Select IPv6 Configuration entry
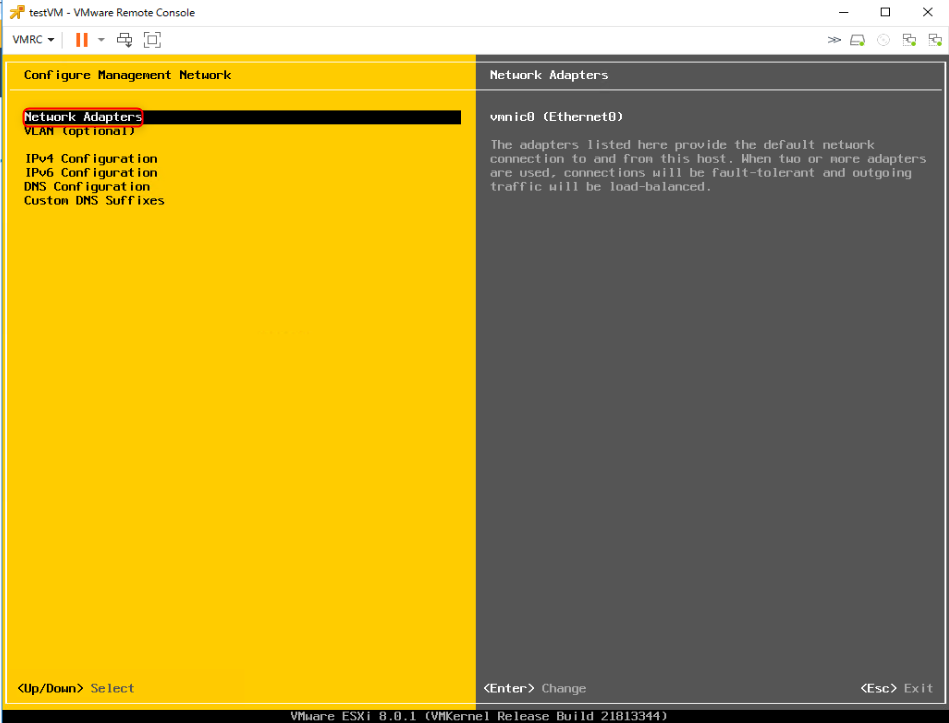The image size is (949, 723). (x=91, y=172)
